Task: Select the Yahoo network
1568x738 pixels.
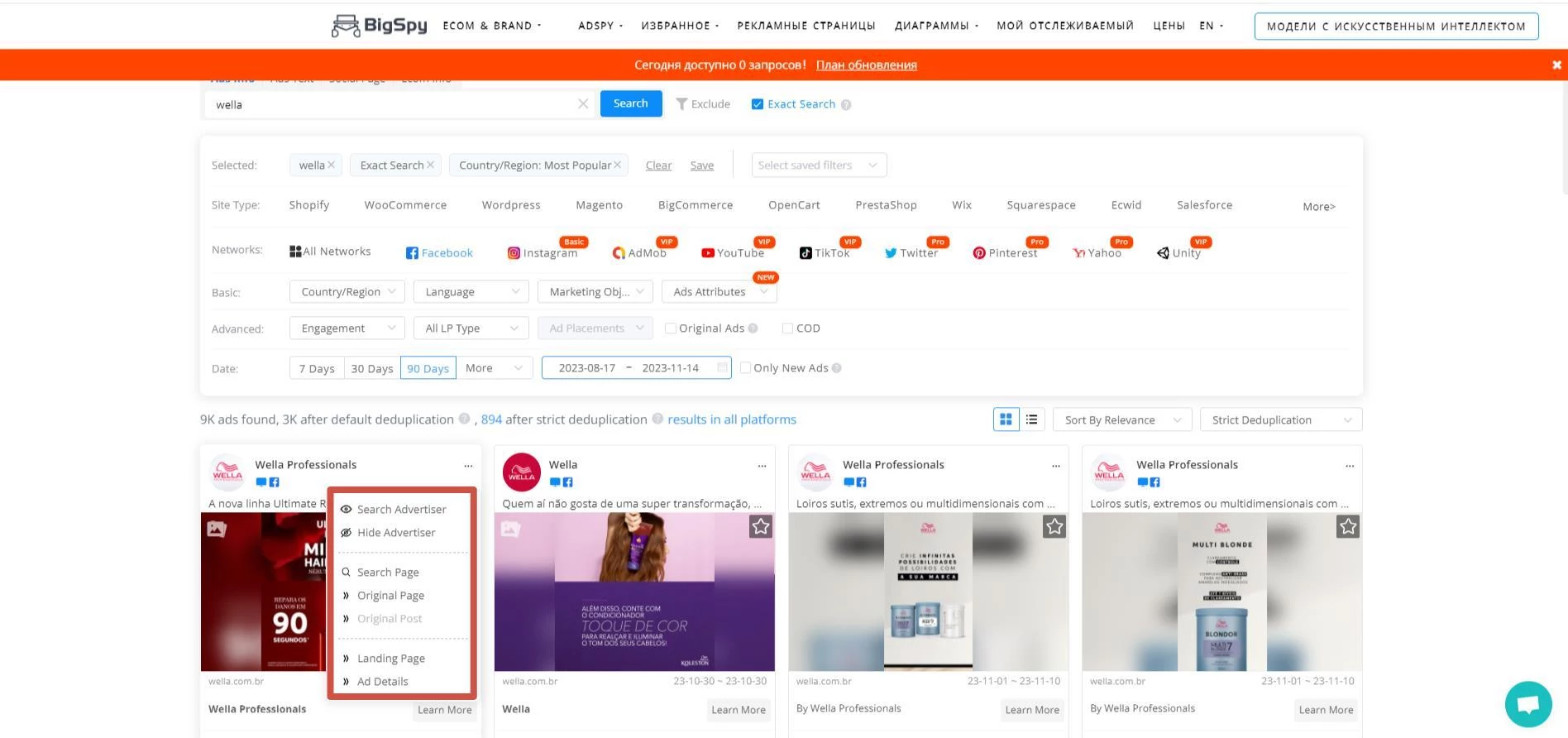Action: (1097, 252)
